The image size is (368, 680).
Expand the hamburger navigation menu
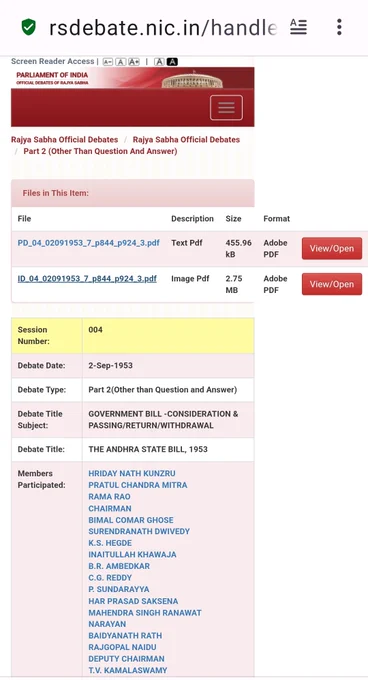(226, 108)
